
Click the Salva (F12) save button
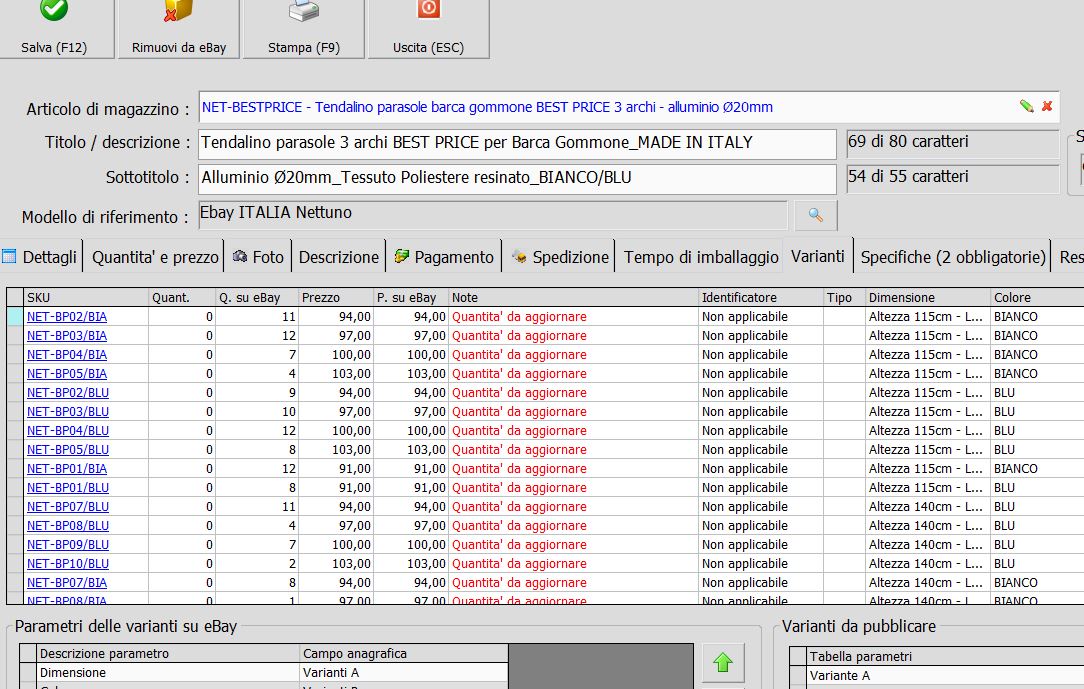click(54, 28)
